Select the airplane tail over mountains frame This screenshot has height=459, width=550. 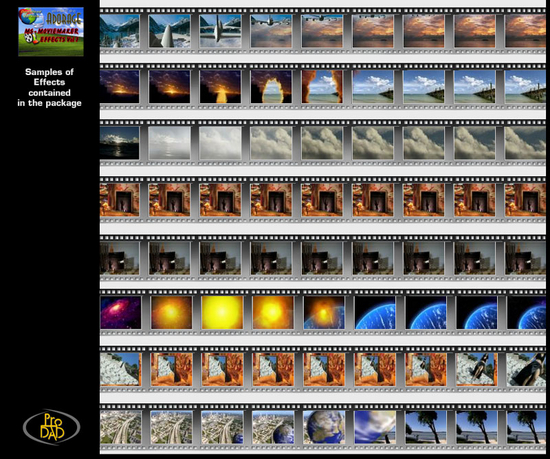pyautogui.click(x=169, y=31)
